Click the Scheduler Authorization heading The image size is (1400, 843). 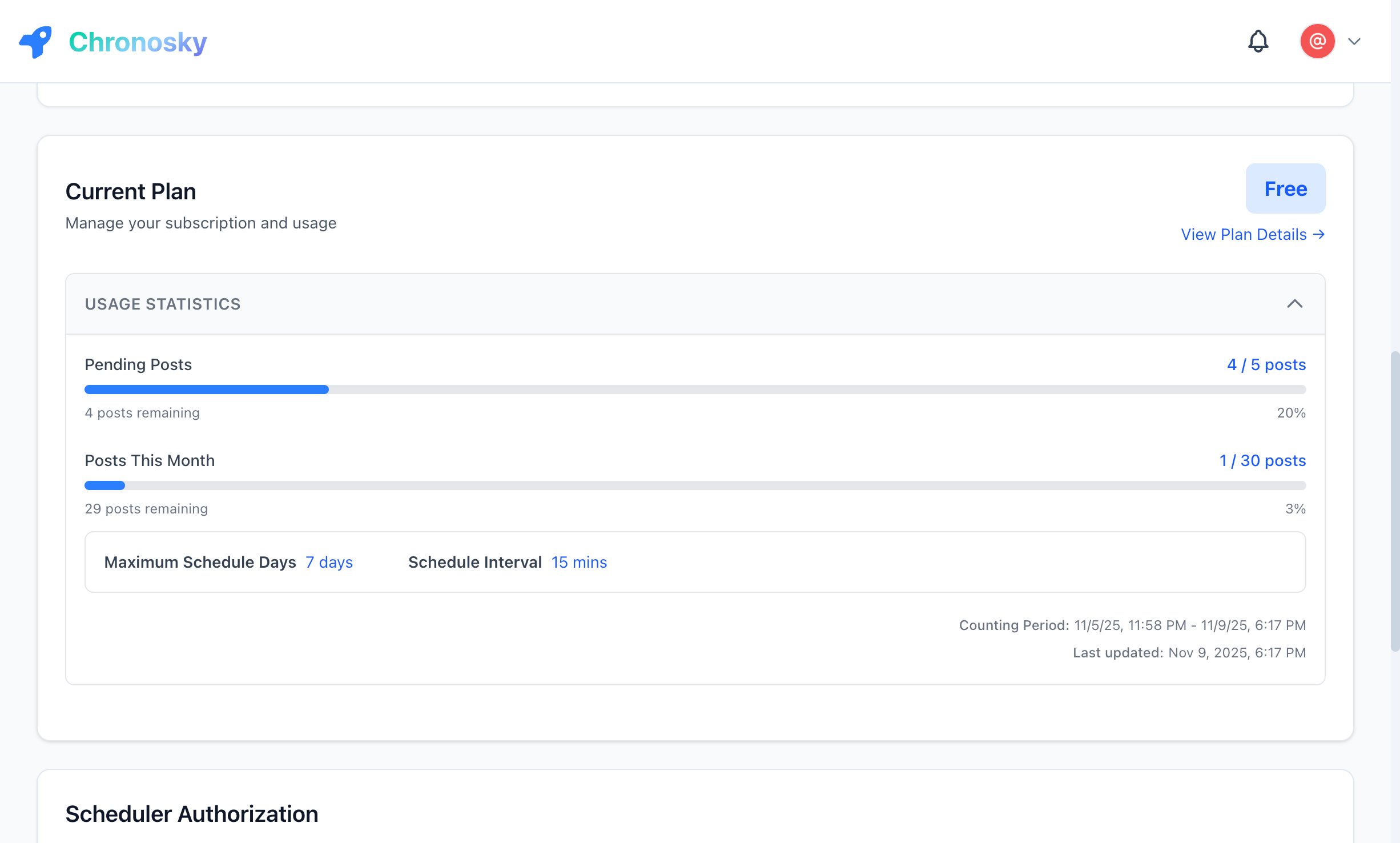(192, 814)
